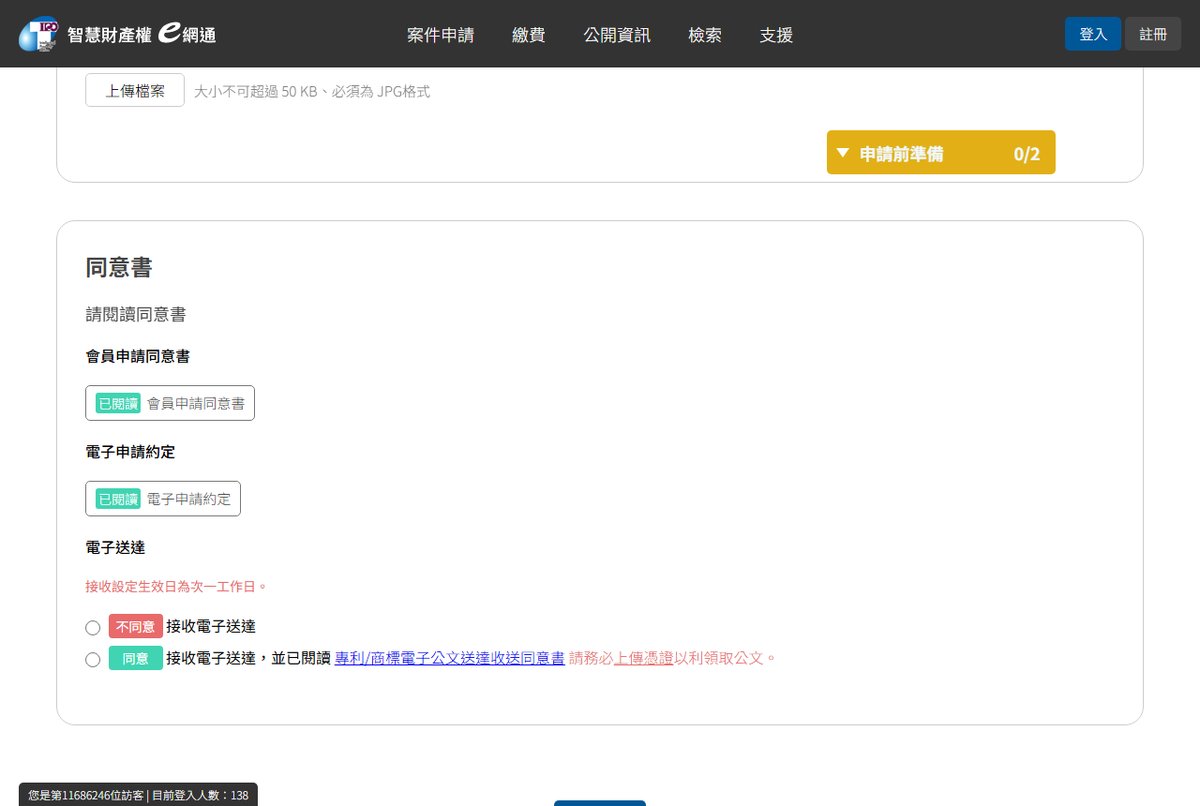1200x806 pixels.
Task: Click the 同意書 section heading
Action: point(119,268)
